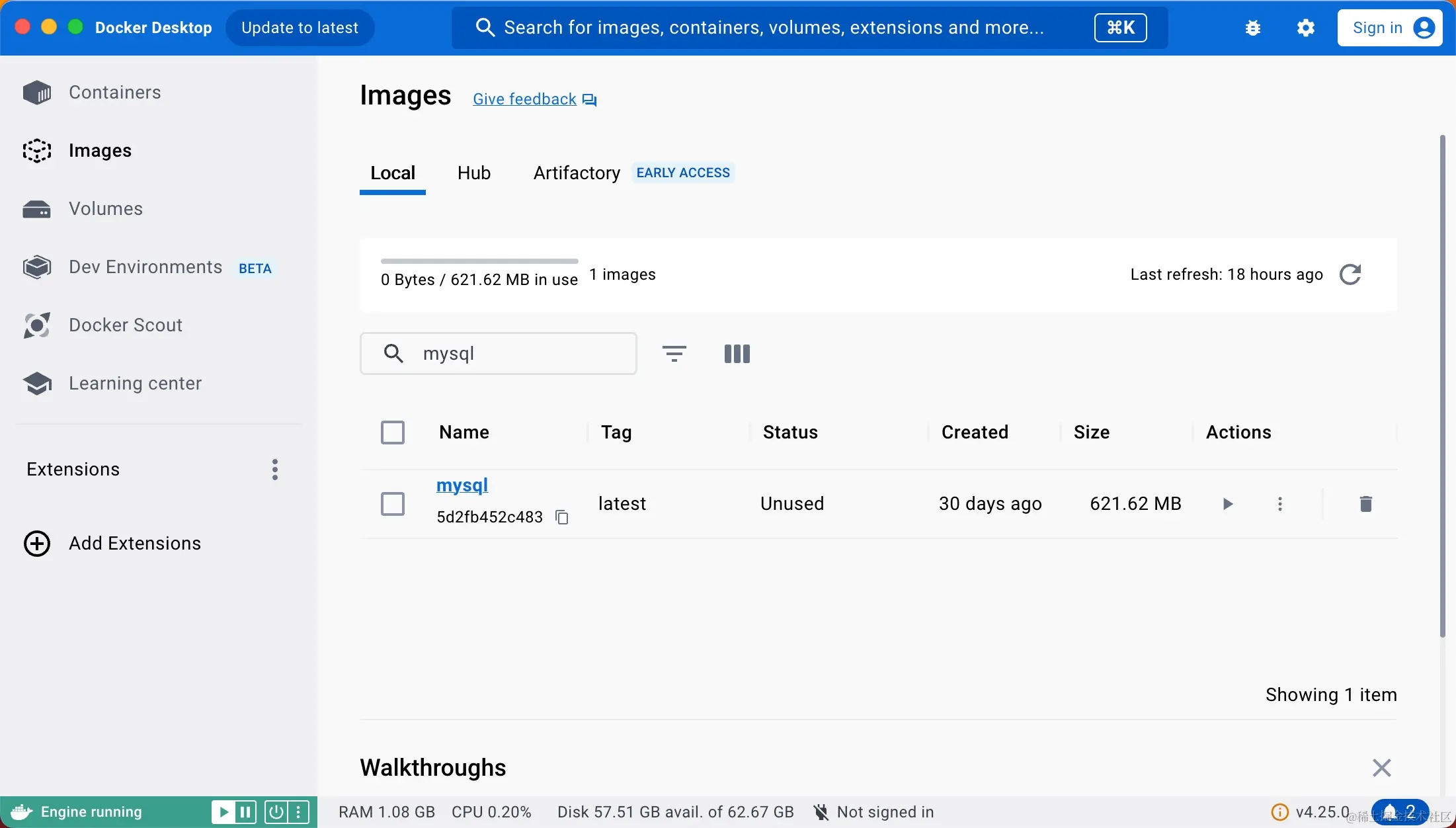
Task: Check the mysql image row checkbox
Action: click(393, 504)
